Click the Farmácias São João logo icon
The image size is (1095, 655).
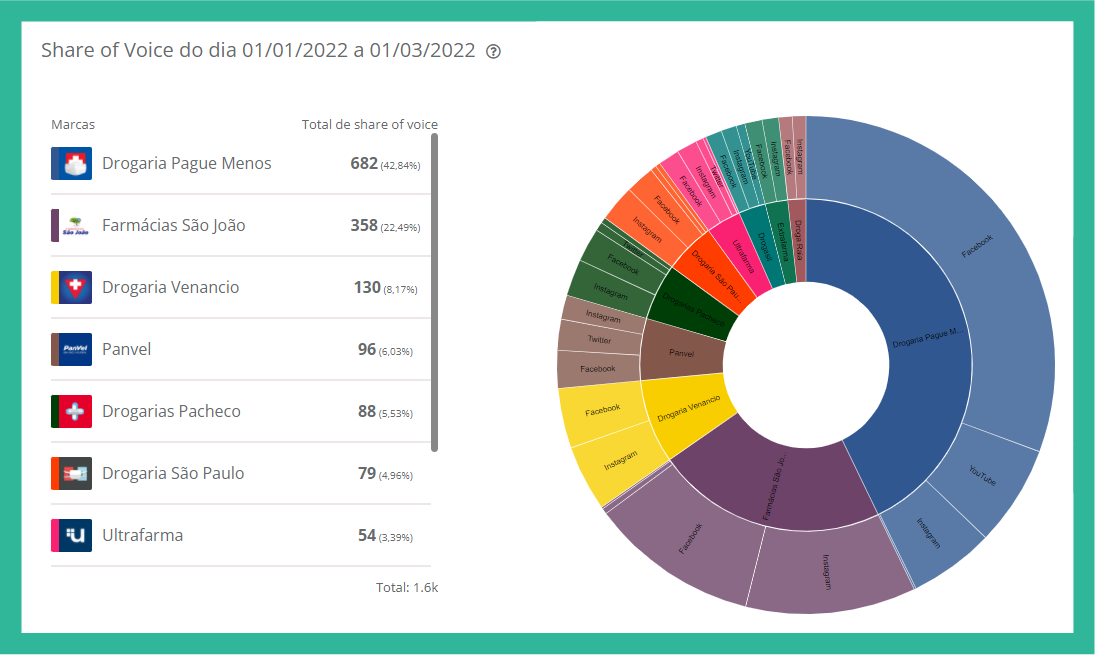tap(72, 225)
